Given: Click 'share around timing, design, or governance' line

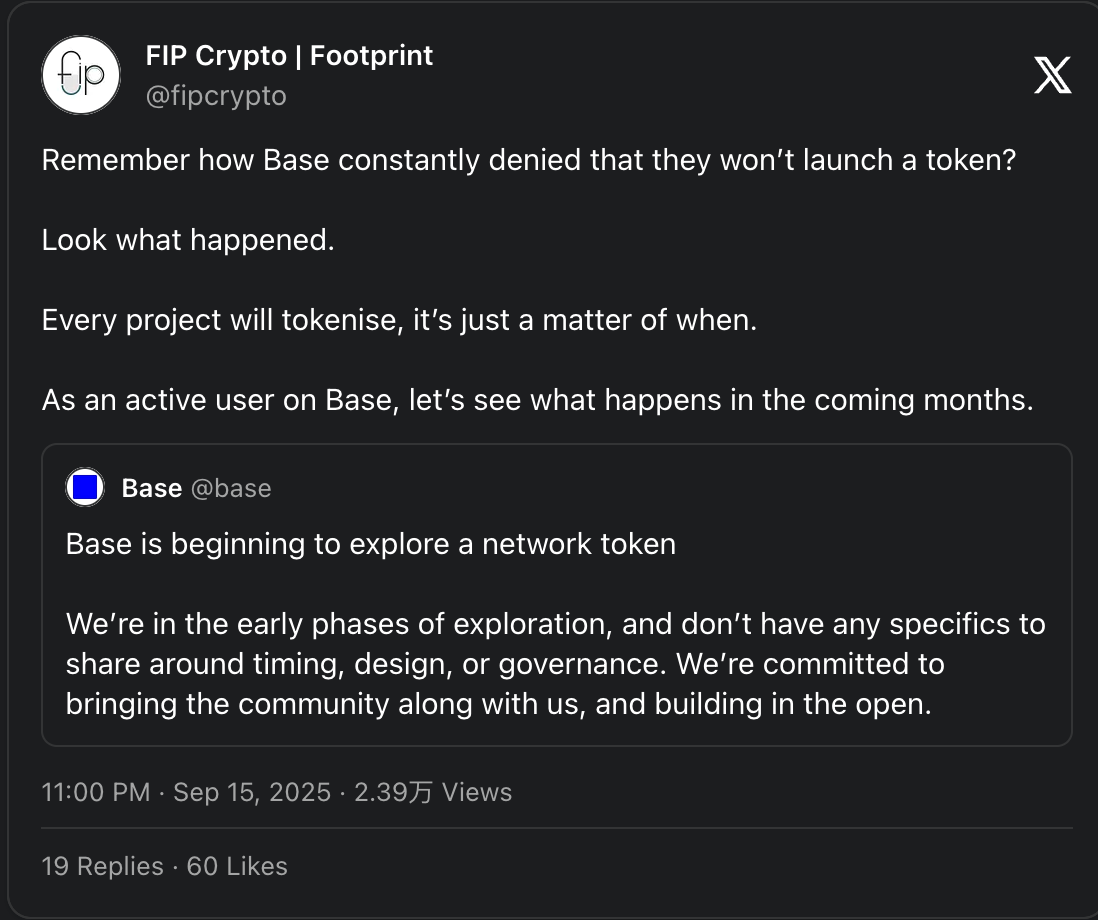Looking at the screenshot, I should [505, 664].
